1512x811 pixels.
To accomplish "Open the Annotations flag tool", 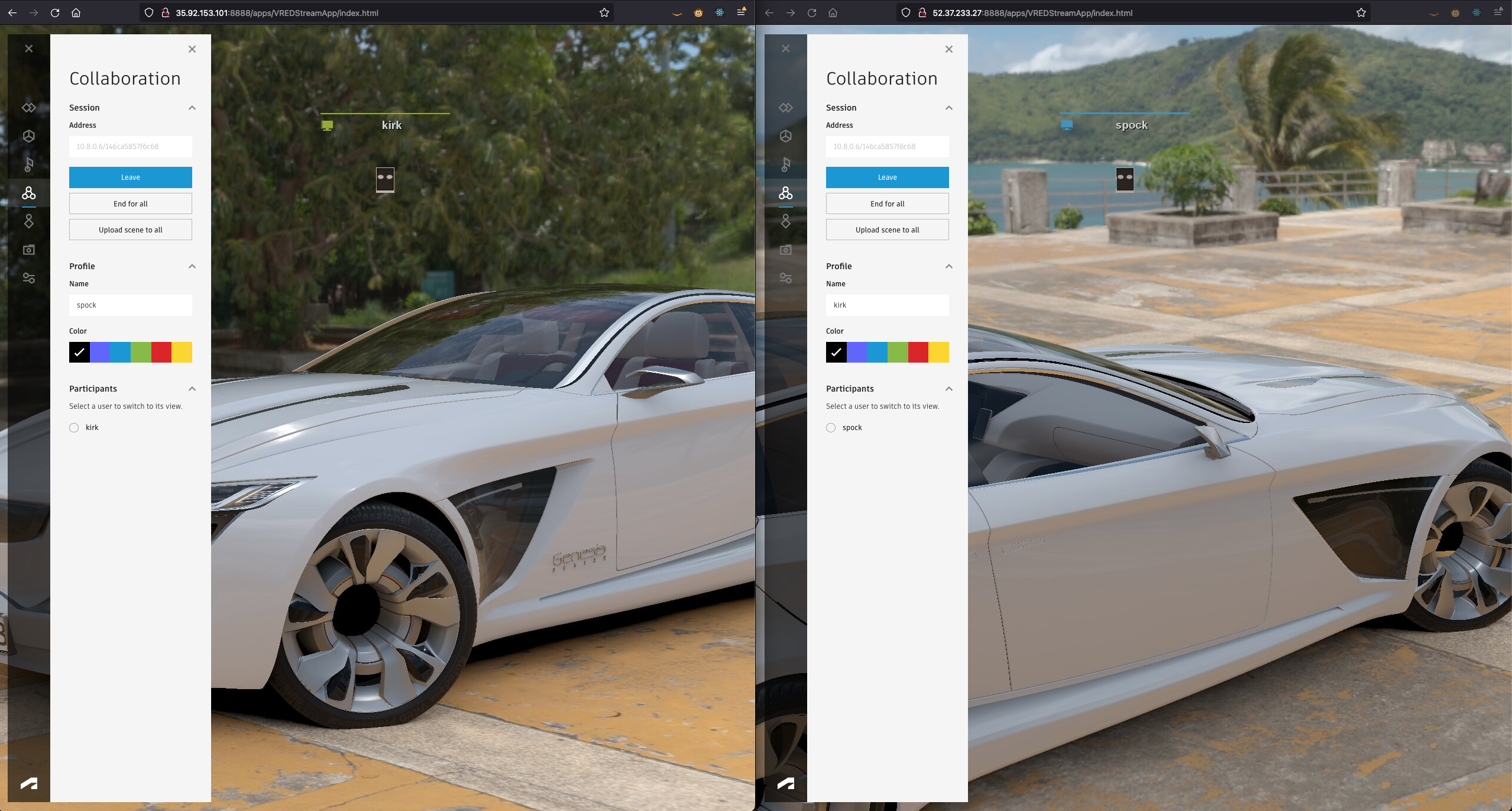I will 28,164.
